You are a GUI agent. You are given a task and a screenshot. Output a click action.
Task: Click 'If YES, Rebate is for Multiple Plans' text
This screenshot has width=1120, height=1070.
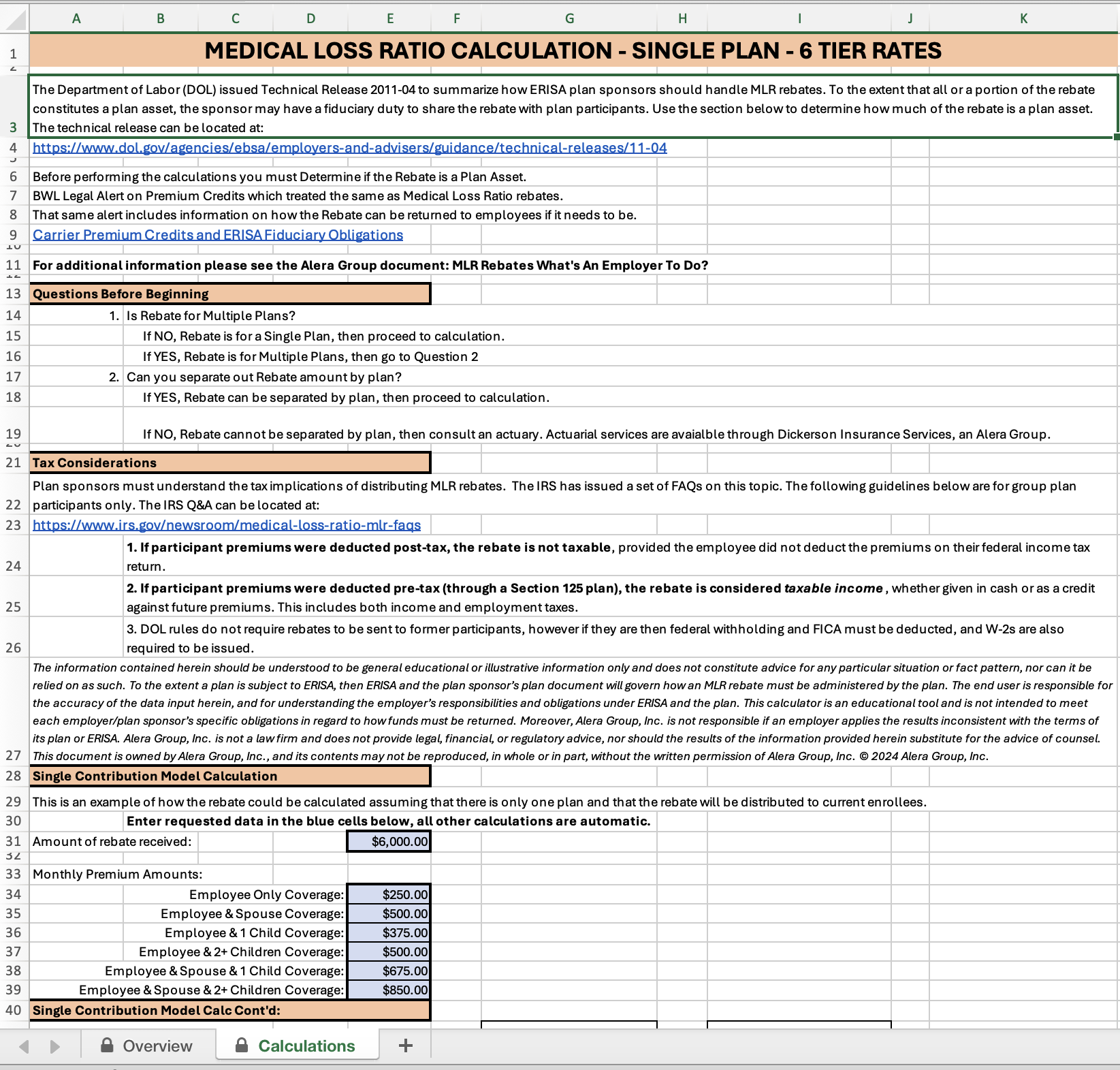[x=310, y=356]
